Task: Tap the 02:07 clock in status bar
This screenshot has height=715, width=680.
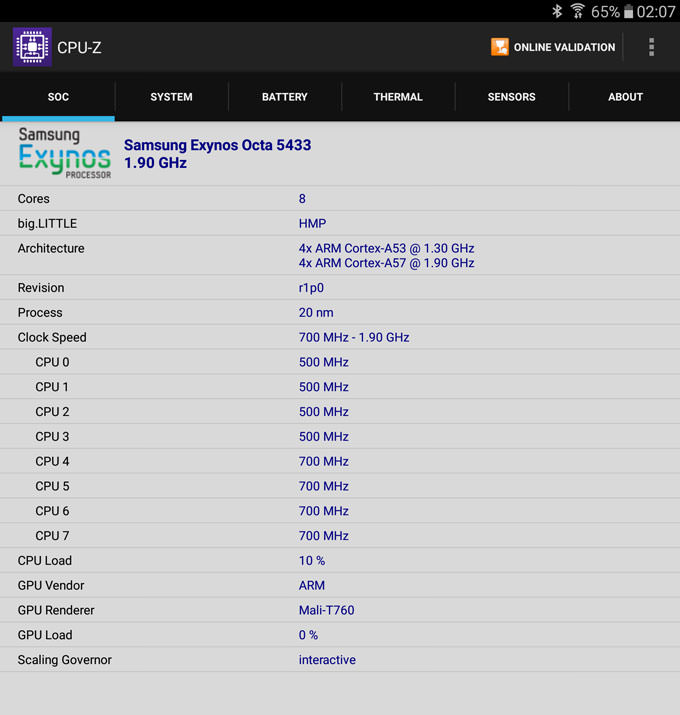Action: point(656,11)
